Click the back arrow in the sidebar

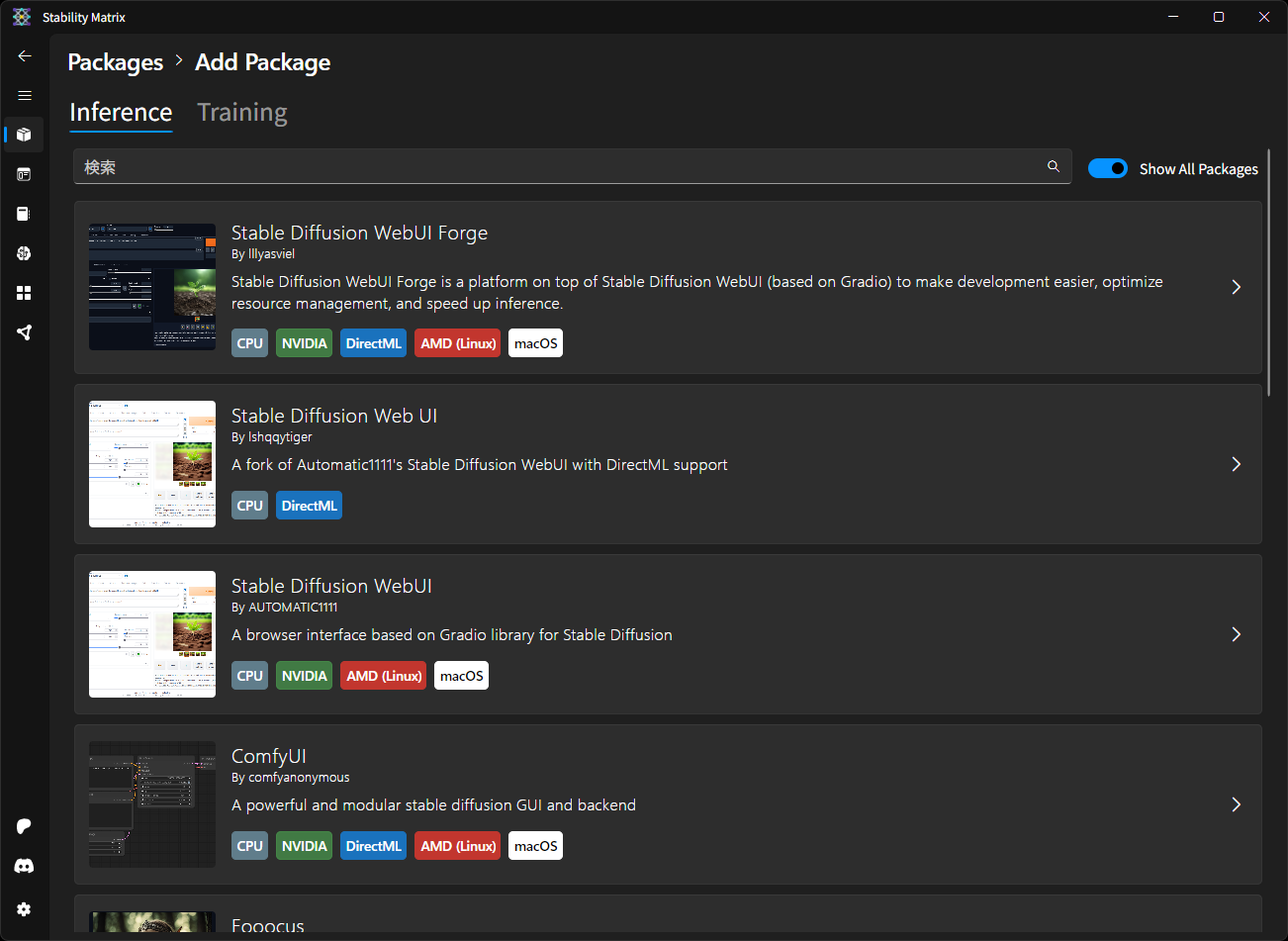click(x=25, y=56)
